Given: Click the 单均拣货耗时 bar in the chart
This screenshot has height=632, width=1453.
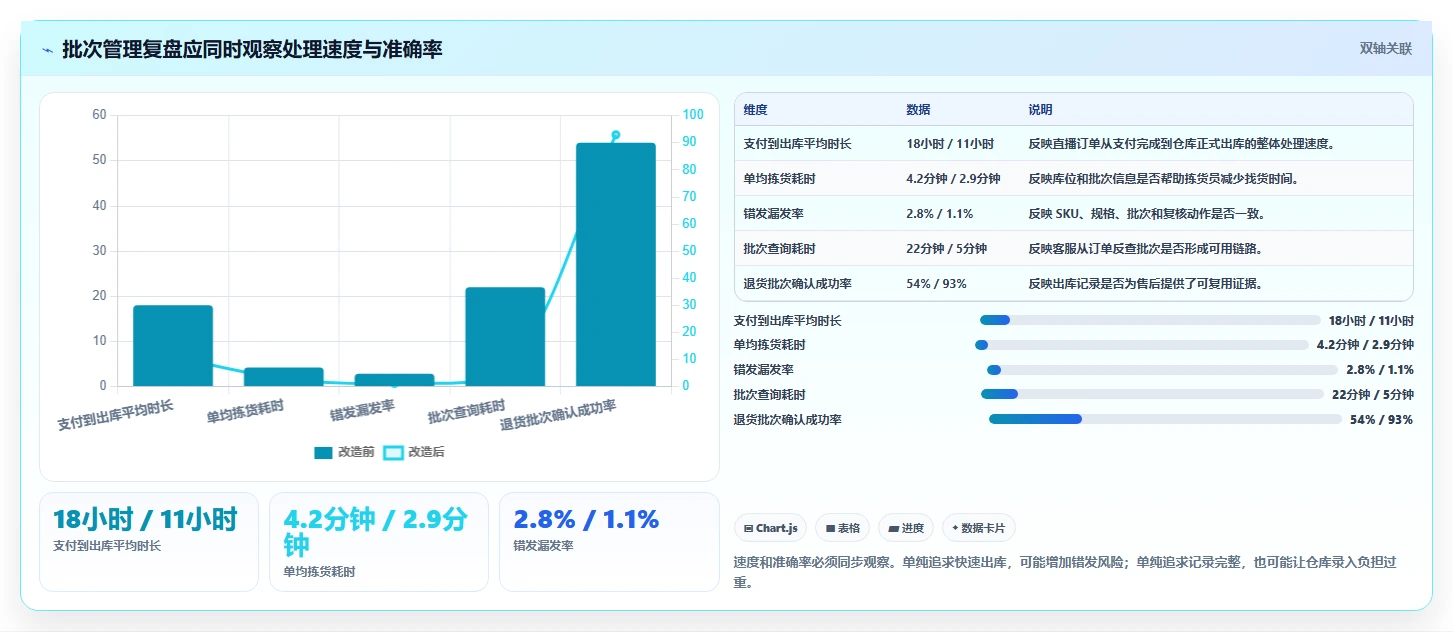Looking at the screenshot, I should [284, 377].
